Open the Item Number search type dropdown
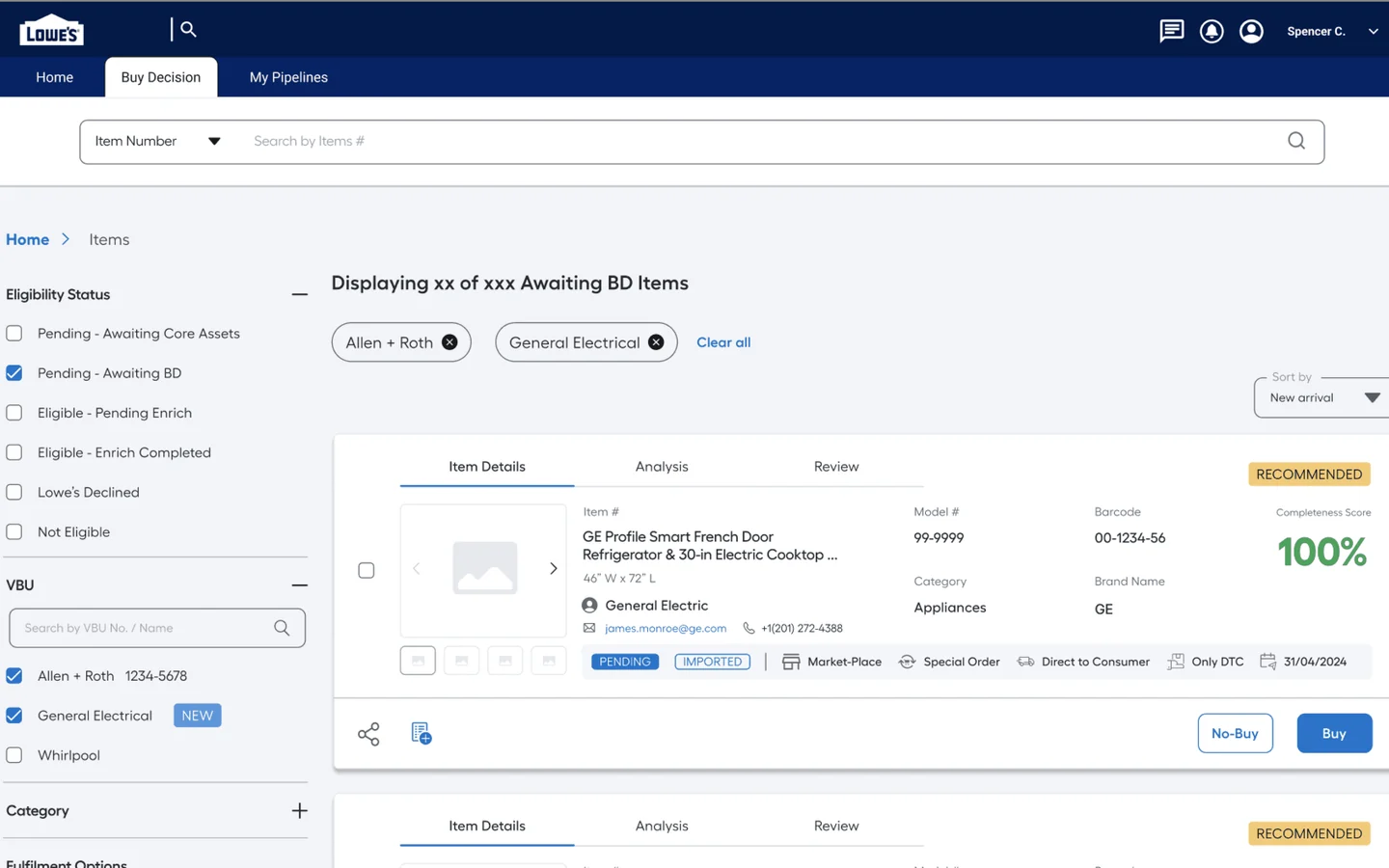 157,141
